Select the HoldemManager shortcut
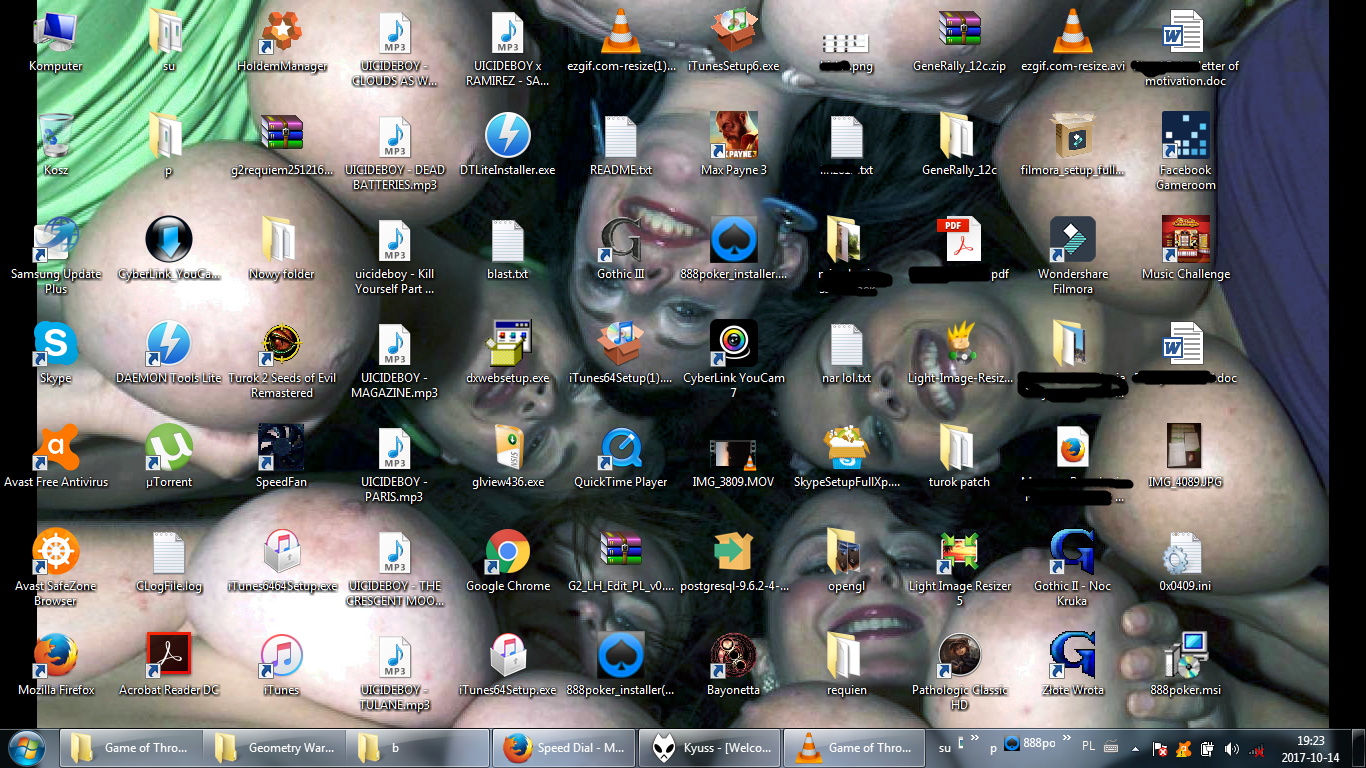Image resolution: width=1366 pixels, height=768 pixels. pyautogui.click(x=282, y=42)
